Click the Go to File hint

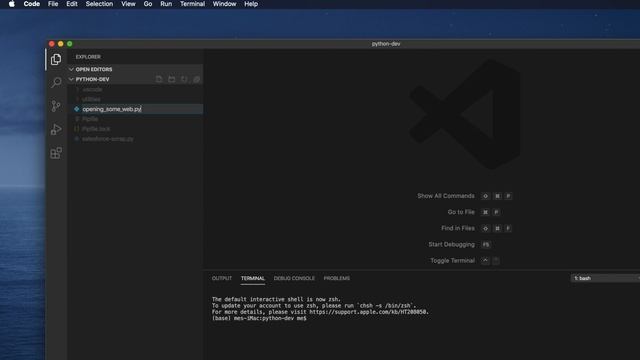click(461, 212)
